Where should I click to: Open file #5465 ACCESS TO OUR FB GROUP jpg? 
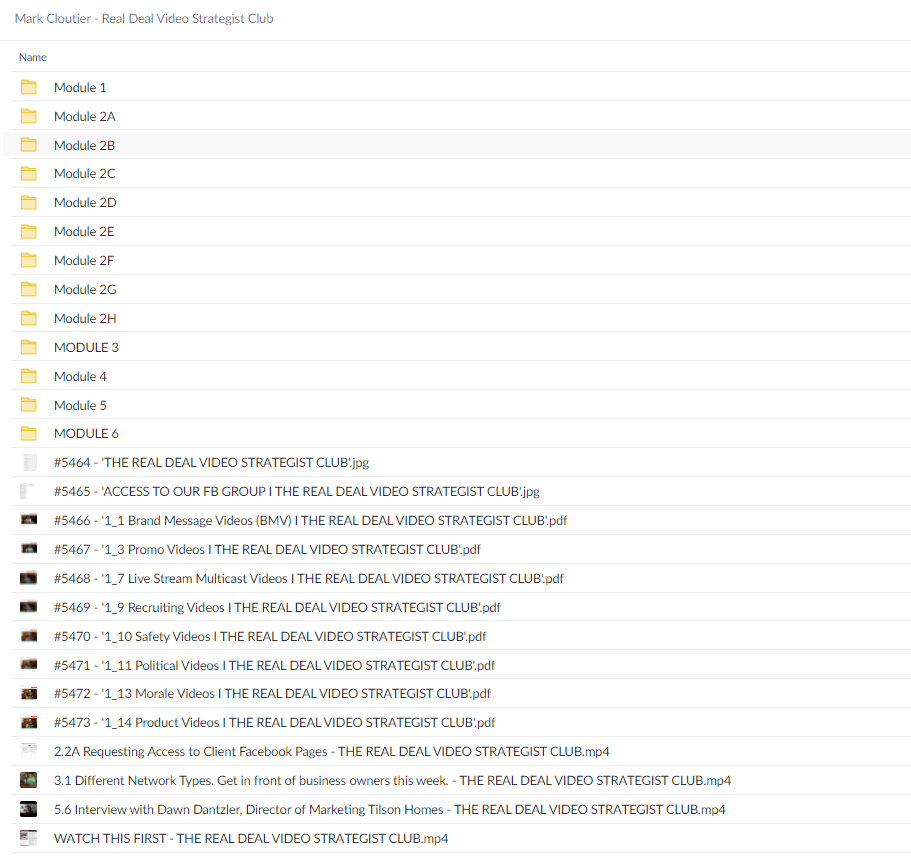(x=297, y=491)
